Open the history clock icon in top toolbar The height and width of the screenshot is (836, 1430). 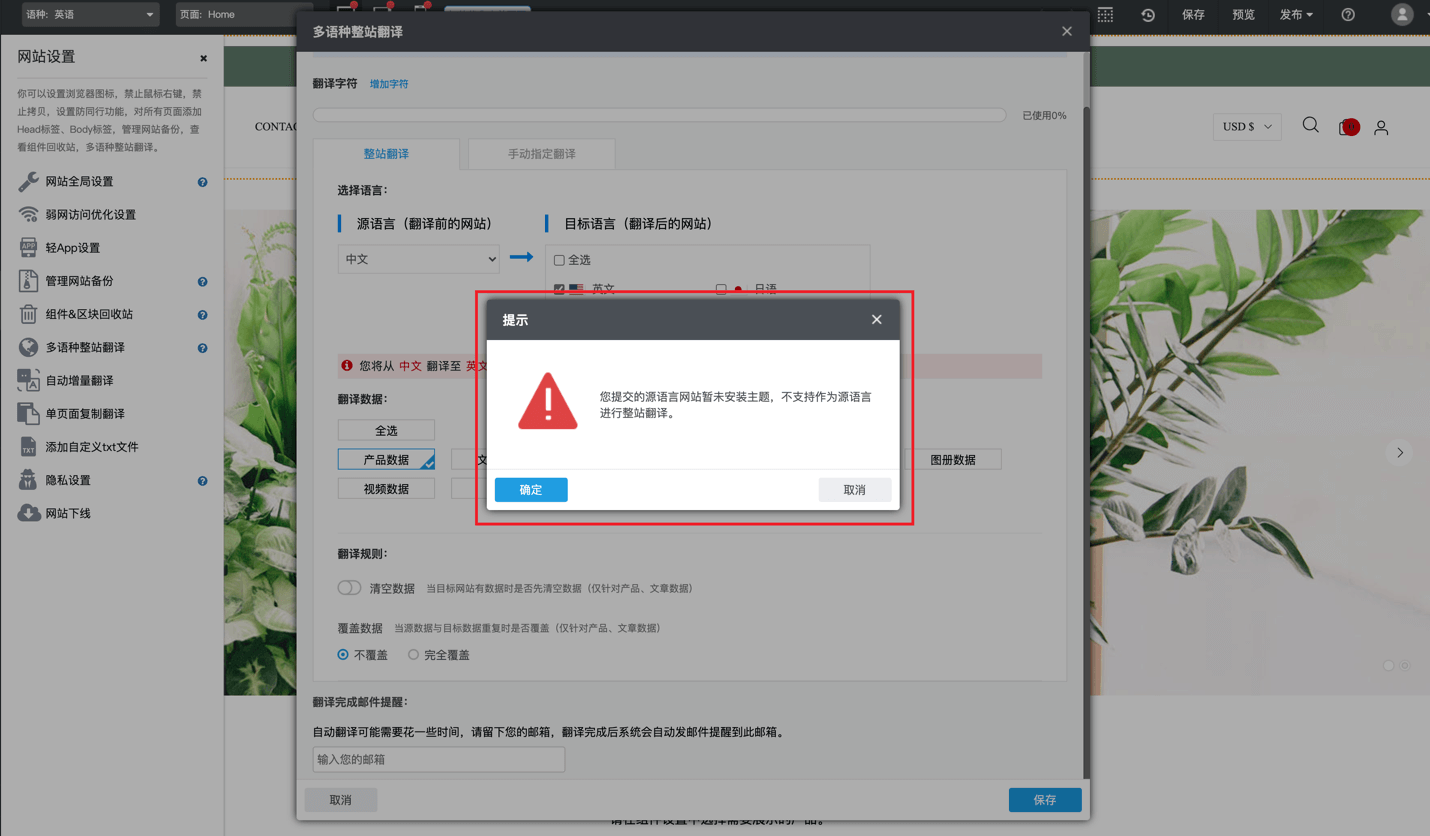pyautogui.click(x=1148, y=15)
